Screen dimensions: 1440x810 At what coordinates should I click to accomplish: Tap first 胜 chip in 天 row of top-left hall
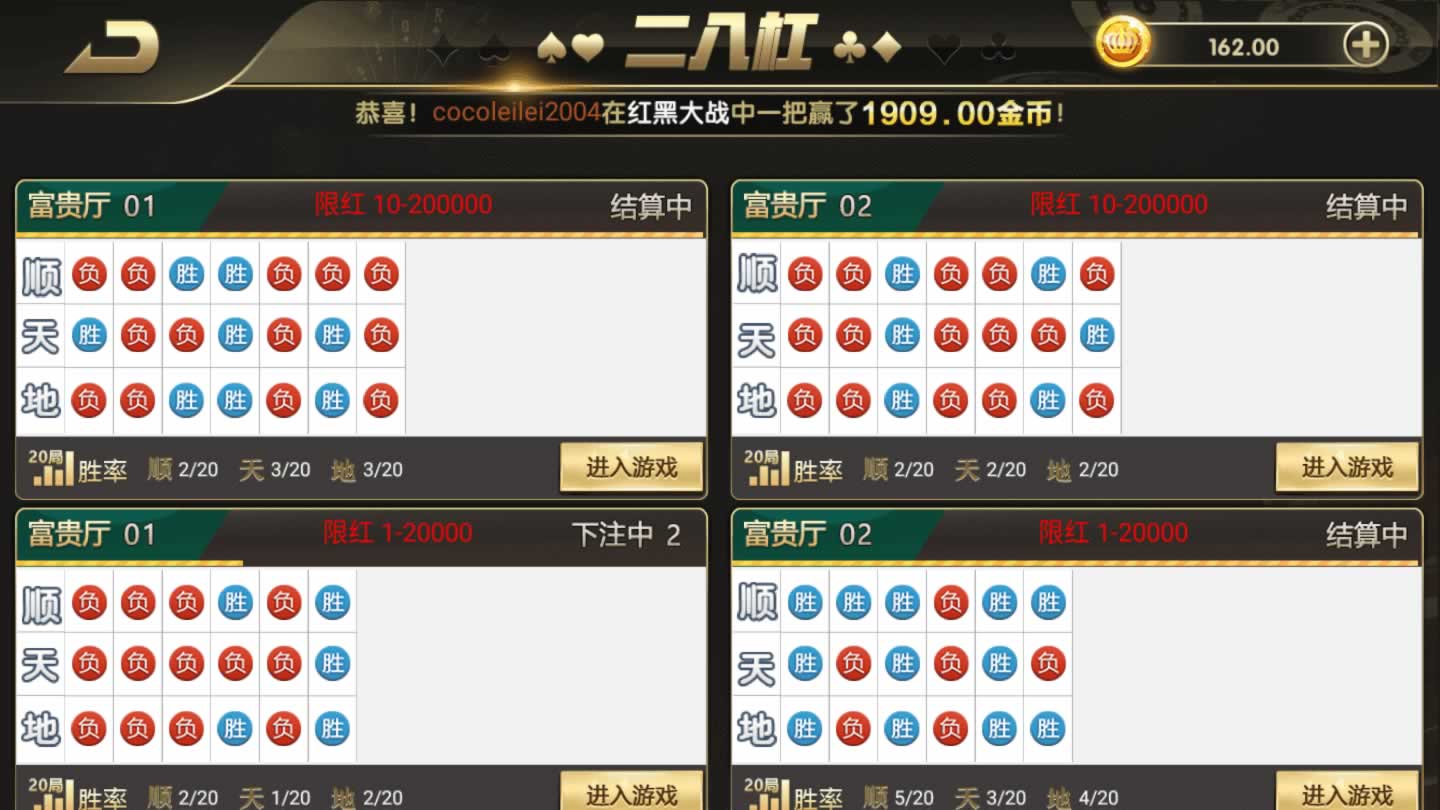[89, 336]
